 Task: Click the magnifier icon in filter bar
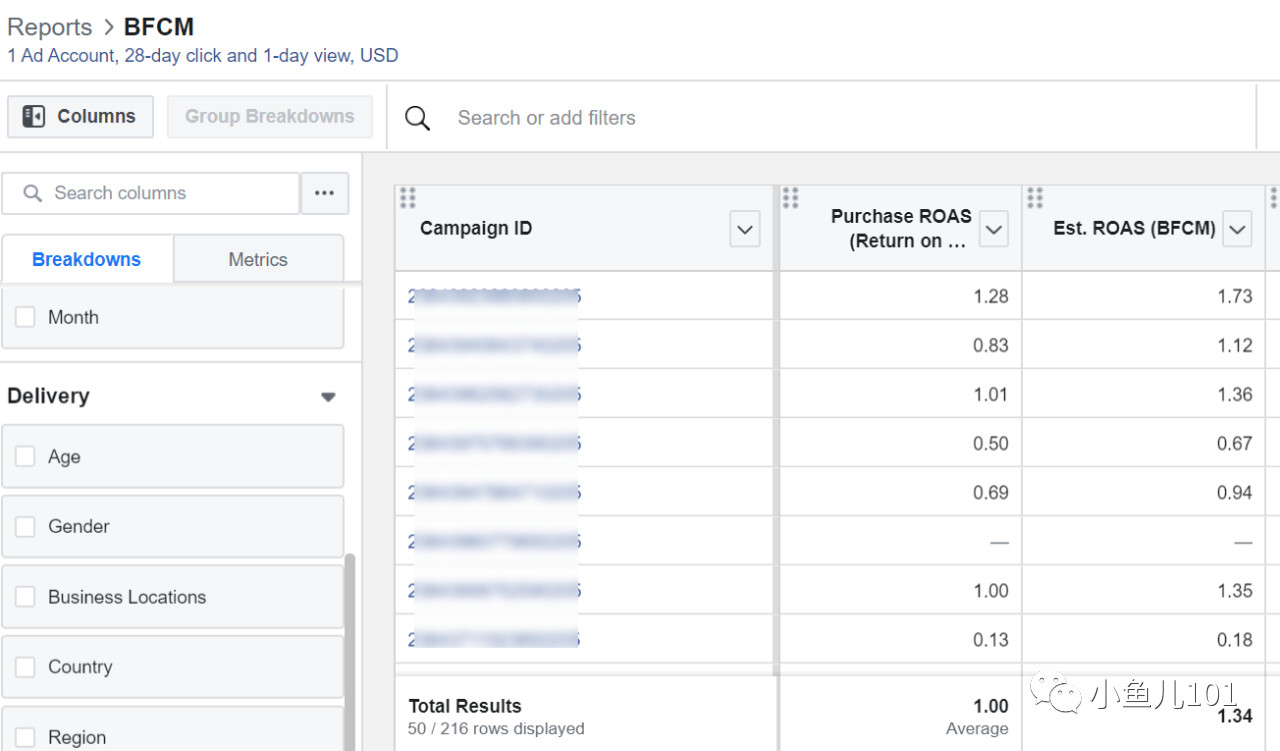[418, 118]
